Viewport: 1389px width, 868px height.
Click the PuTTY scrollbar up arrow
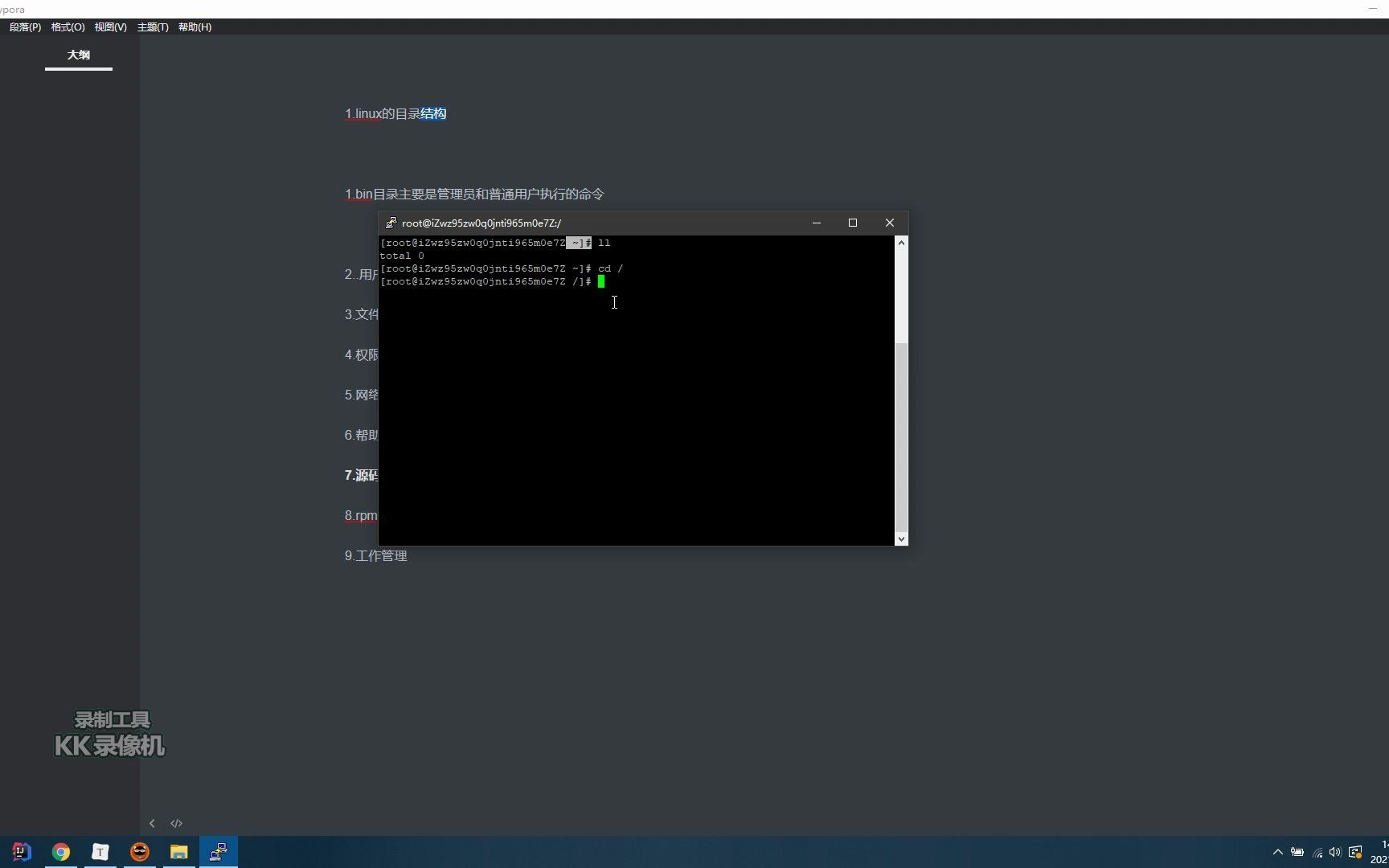point(901,243)
